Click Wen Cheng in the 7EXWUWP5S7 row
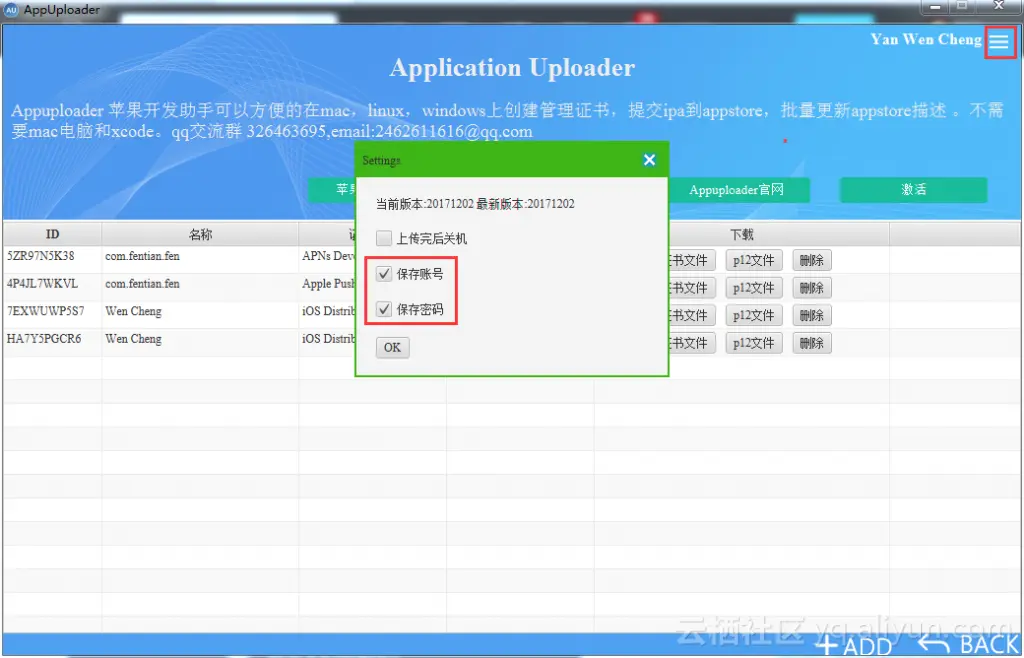Screen dimensions: 1024x658 coord(133,311)
